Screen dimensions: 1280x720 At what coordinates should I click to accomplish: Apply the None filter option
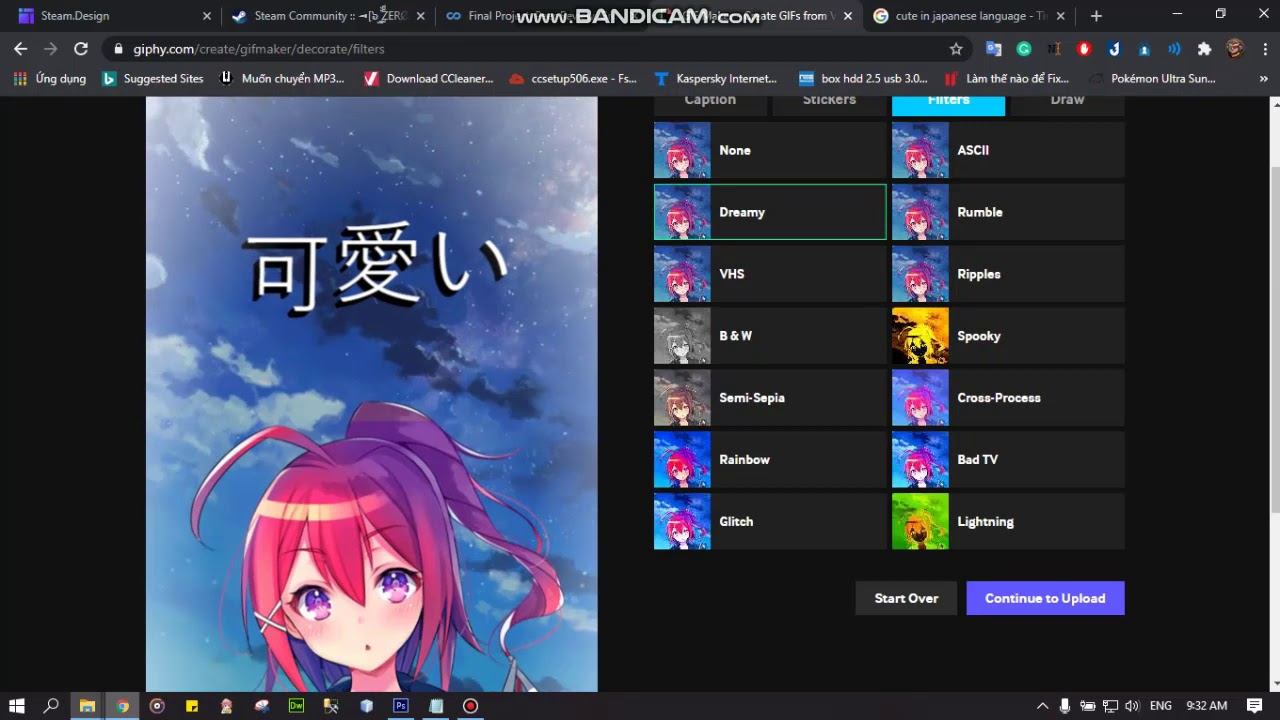770,150
